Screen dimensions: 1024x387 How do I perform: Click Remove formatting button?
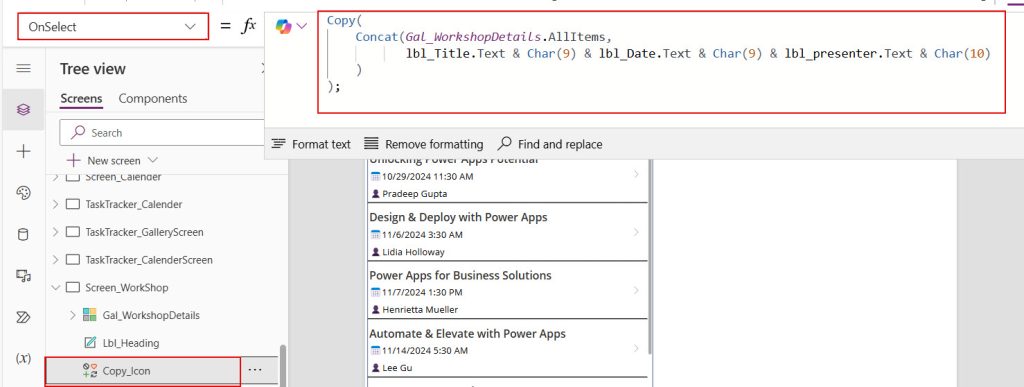tap(424, 144)
